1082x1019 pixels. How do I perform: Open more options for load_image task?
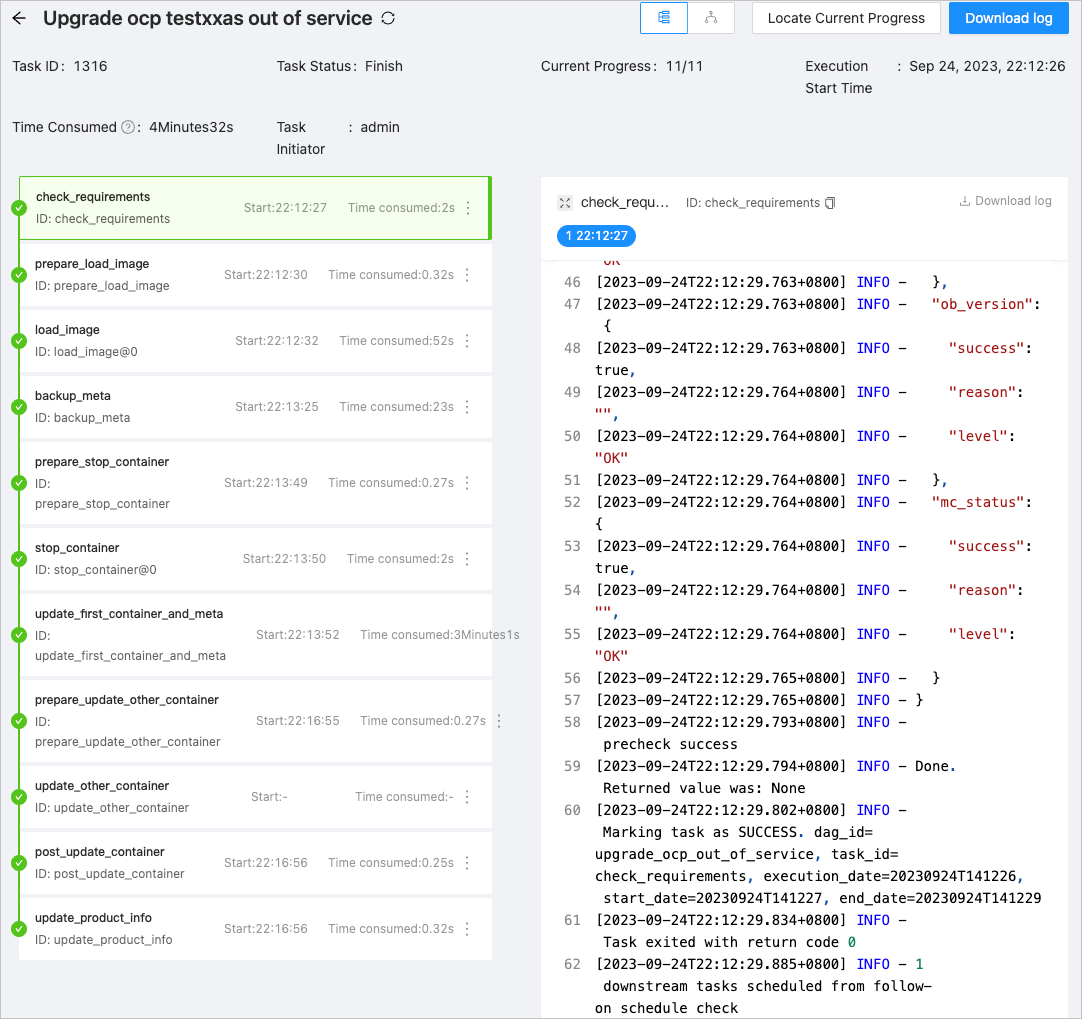pos(467,341)
